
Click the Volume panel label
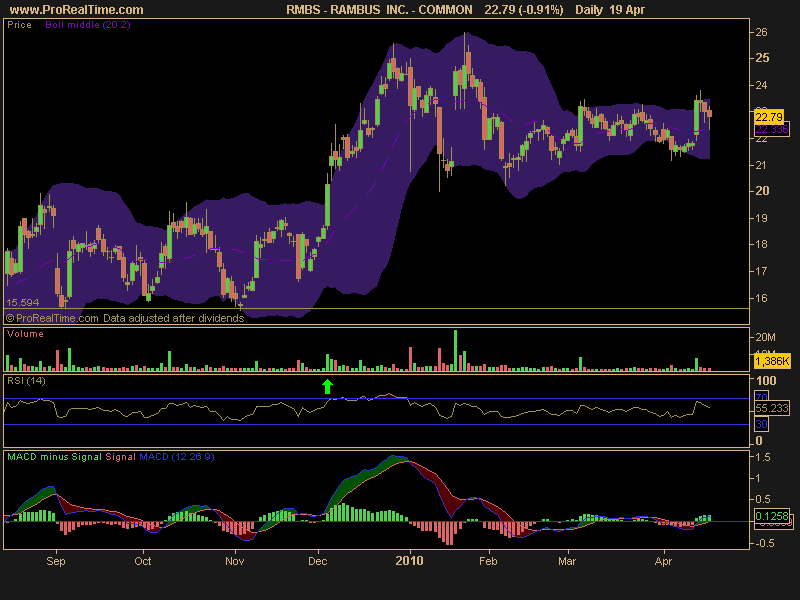point(26,334)
